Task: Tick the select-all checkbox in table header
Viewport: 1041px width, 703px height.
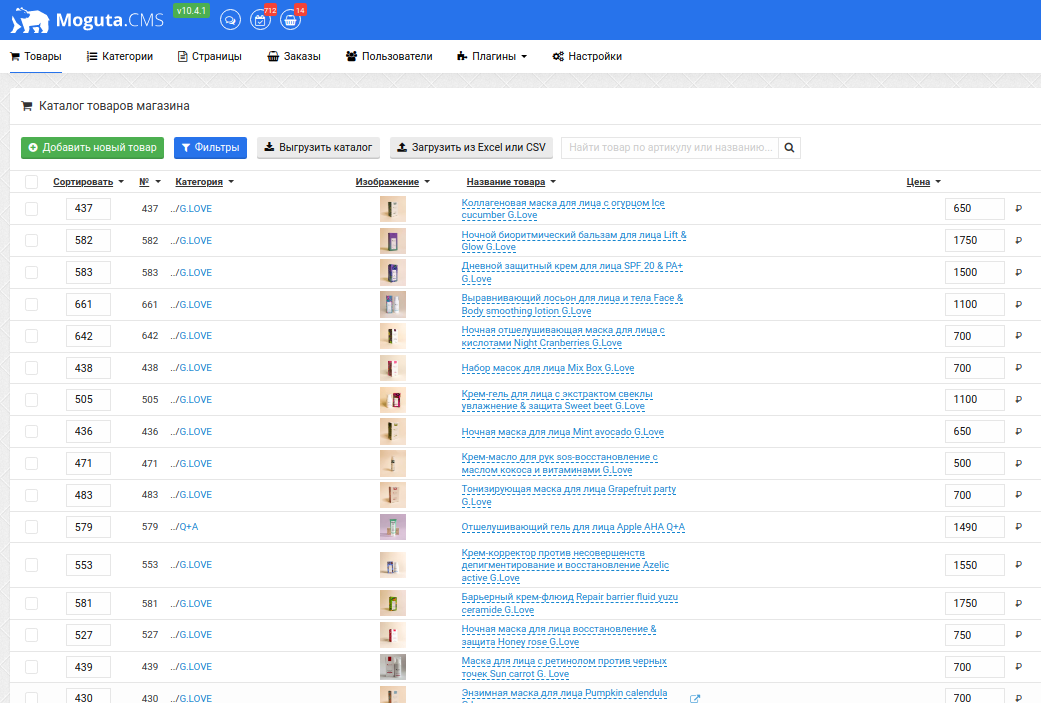Action: pyautogui.click(x=31, y=182)
